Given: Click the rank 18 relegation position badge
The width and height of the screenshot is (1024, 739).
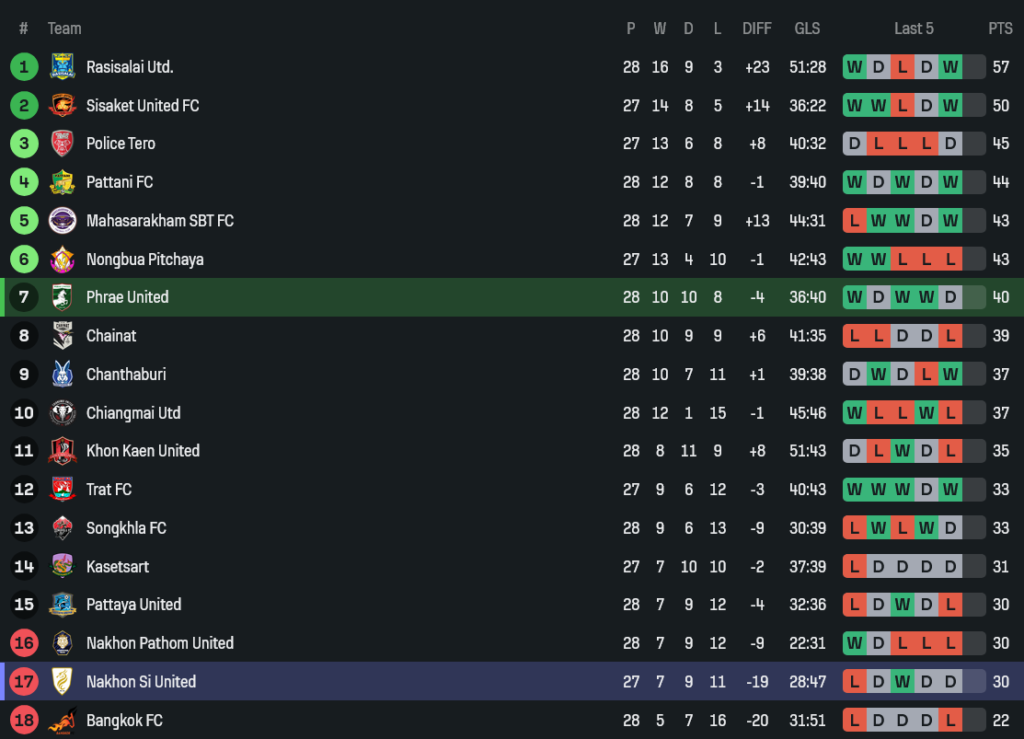Looking at the screenshot, I should [x=24, y=720].
